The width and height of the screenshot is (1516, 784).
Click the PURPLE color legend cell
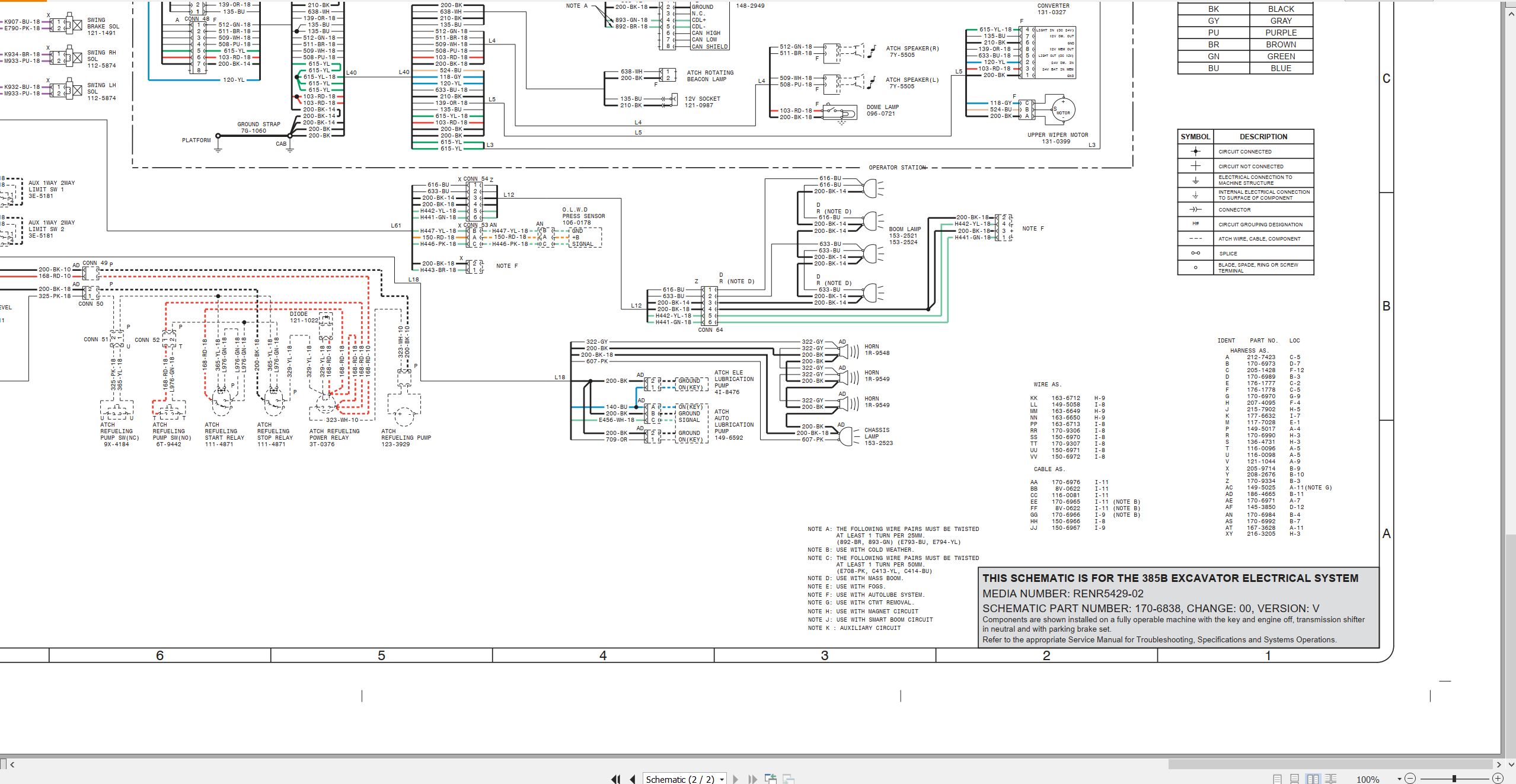(1281, 33)
